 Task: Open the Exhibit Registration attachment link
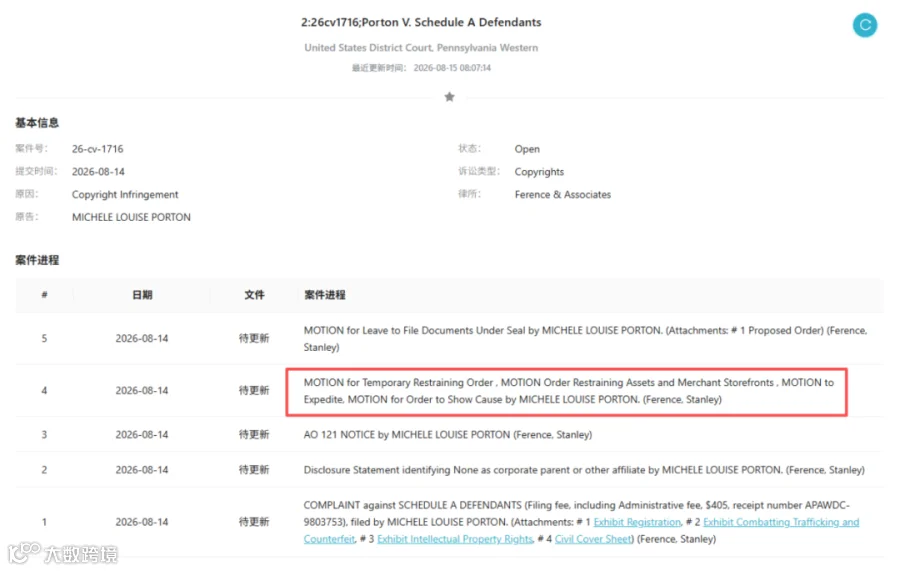(x=637, y=522)
